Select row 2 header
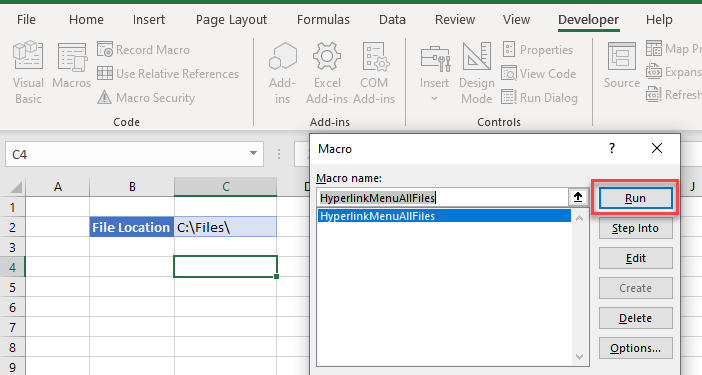Viewport: 702px width, 375px height. (x=13, y=227)
